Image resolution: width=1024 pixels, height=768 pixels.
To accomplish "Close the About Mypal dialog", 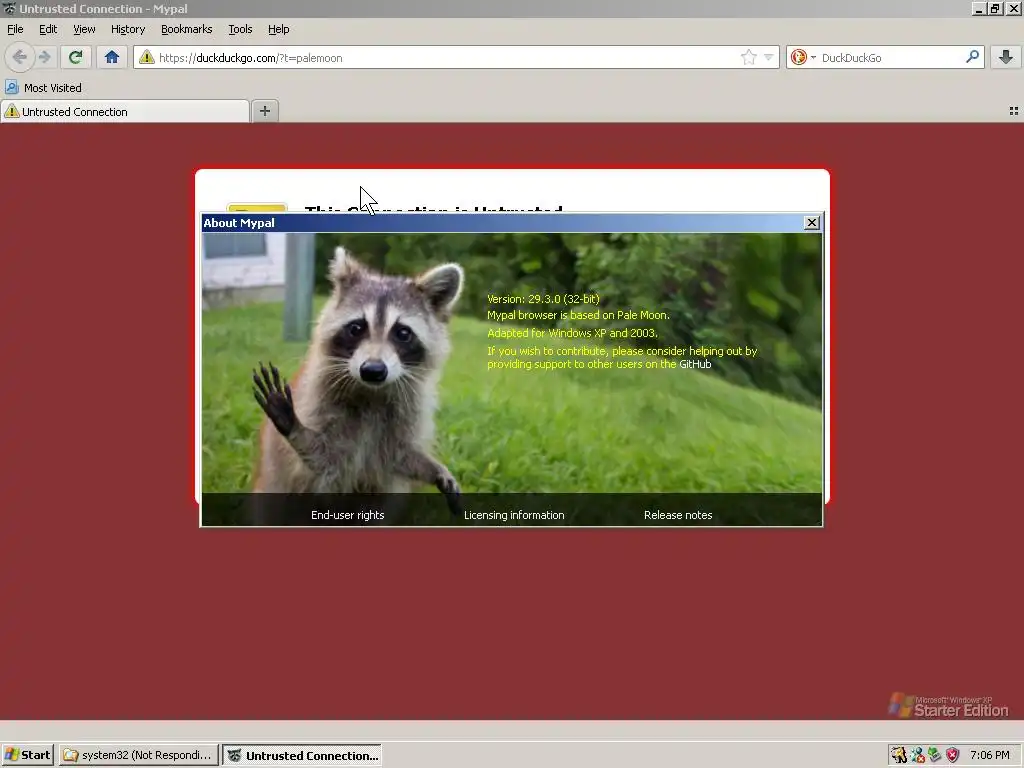I will (812, 223).
